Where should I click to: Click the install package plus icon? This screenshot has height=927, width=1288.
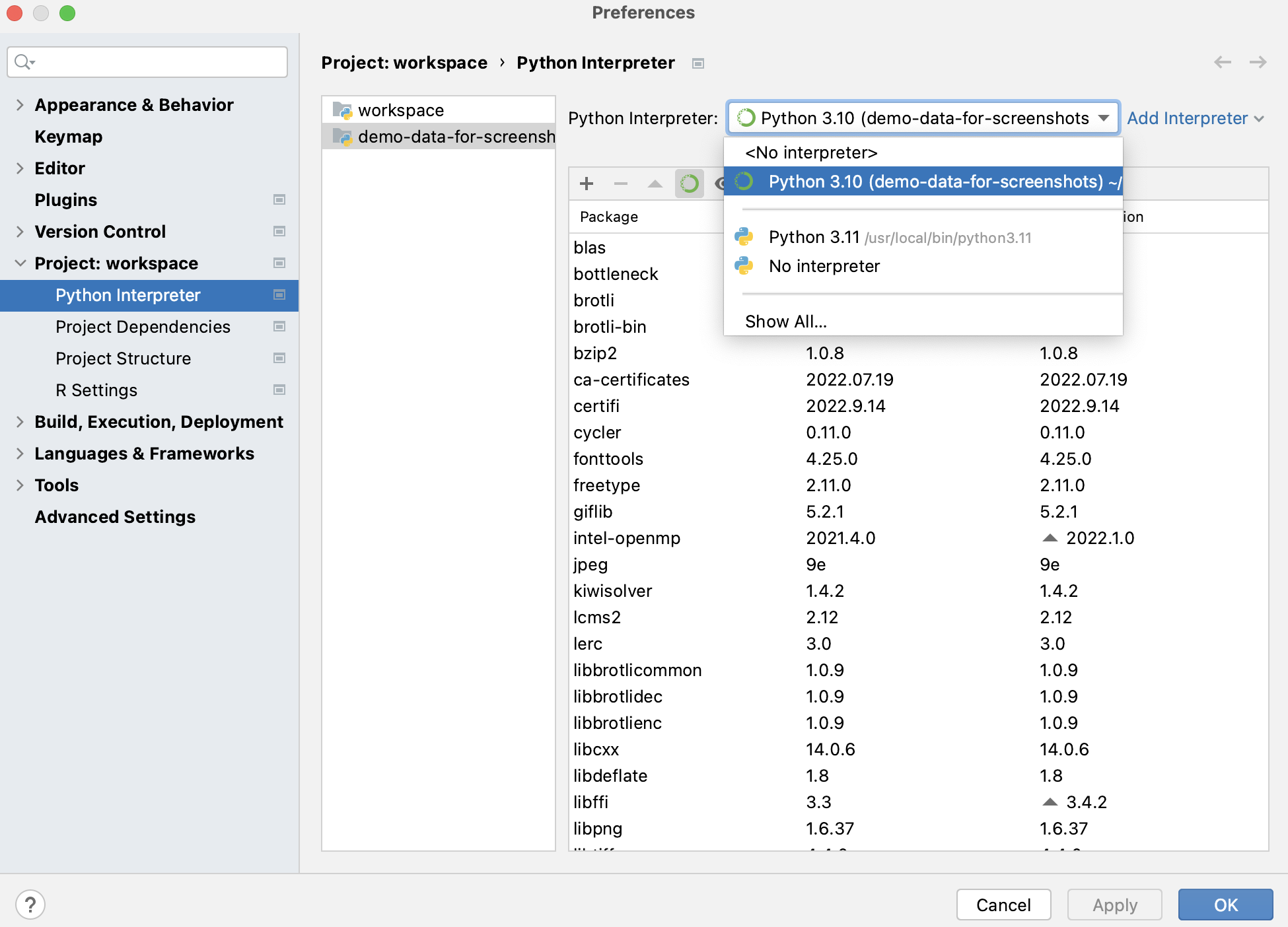click(587, 184)
